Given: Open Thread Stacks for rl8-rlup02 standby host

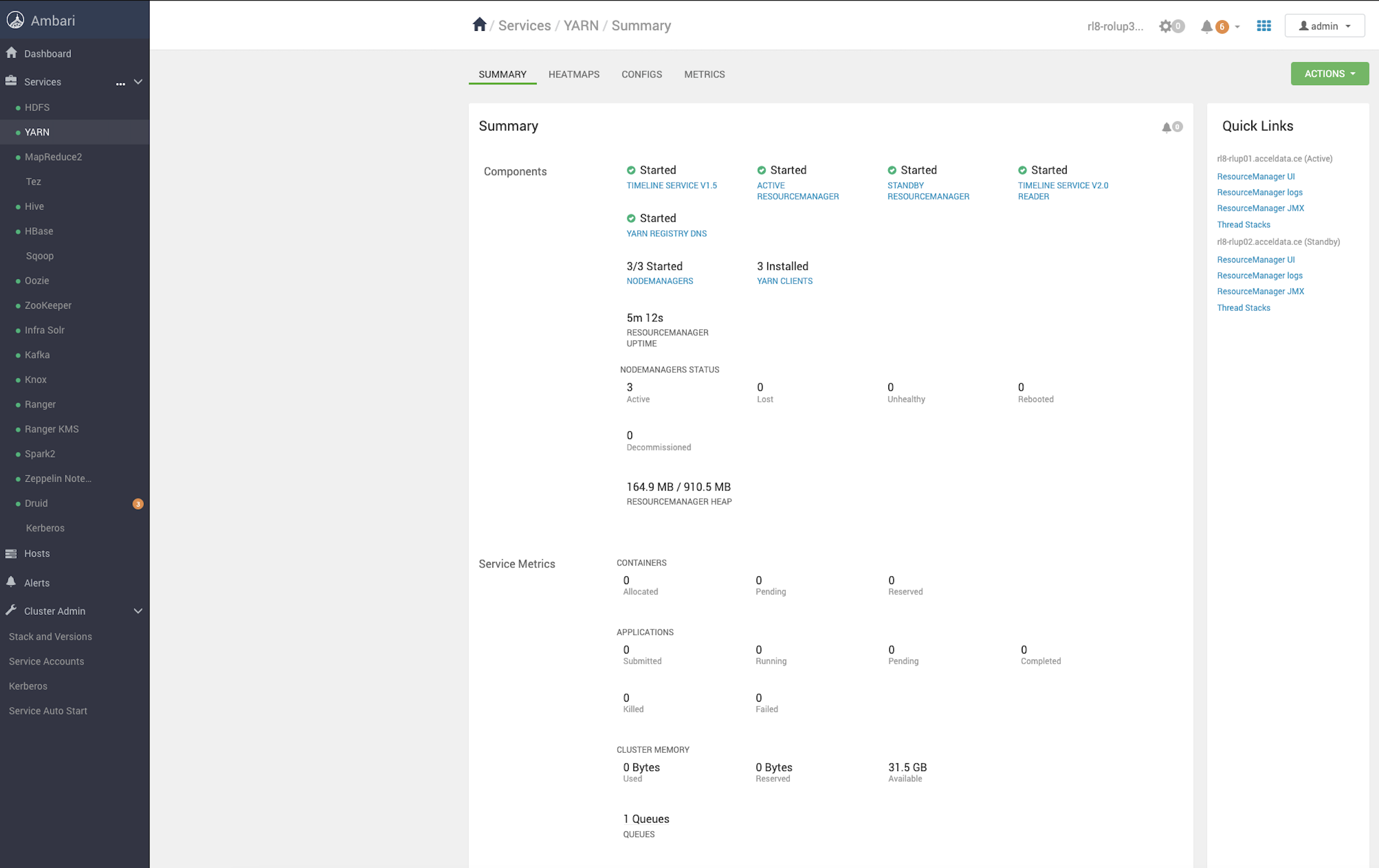Looking at the screenshot, I should 1244,307.
